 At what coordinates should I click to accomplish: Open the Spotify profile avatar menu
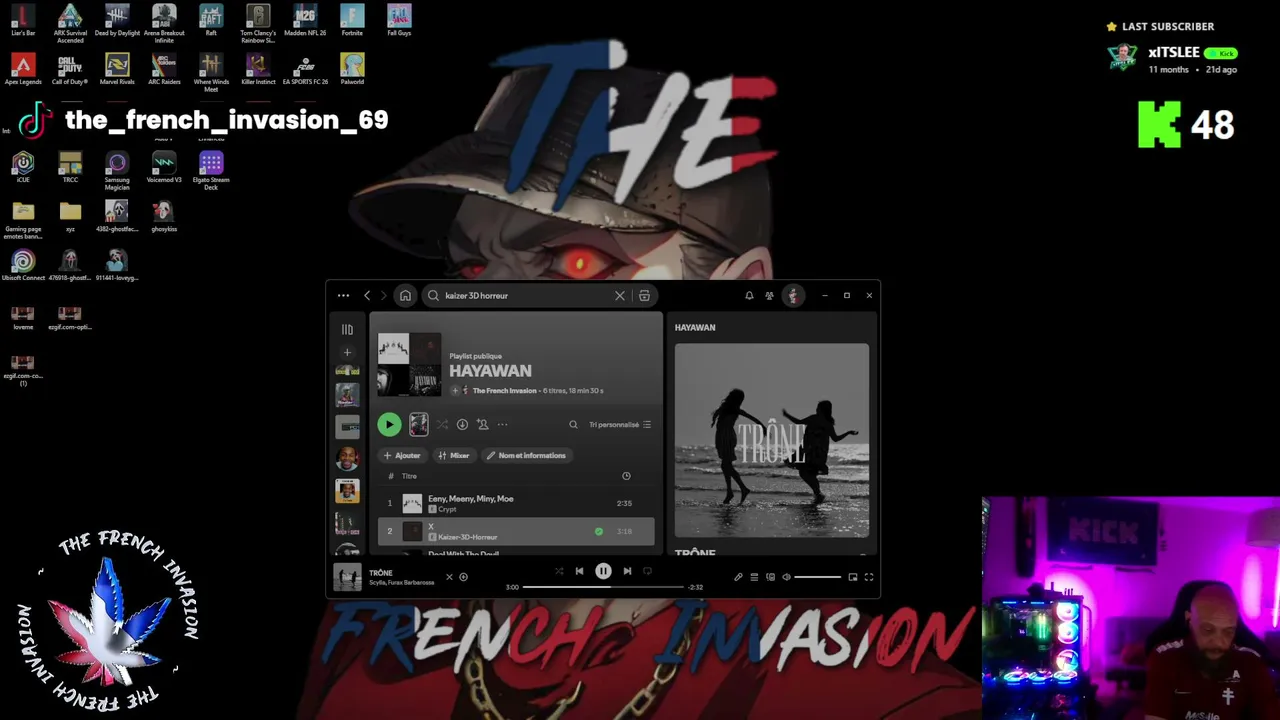tap(793, 296)
